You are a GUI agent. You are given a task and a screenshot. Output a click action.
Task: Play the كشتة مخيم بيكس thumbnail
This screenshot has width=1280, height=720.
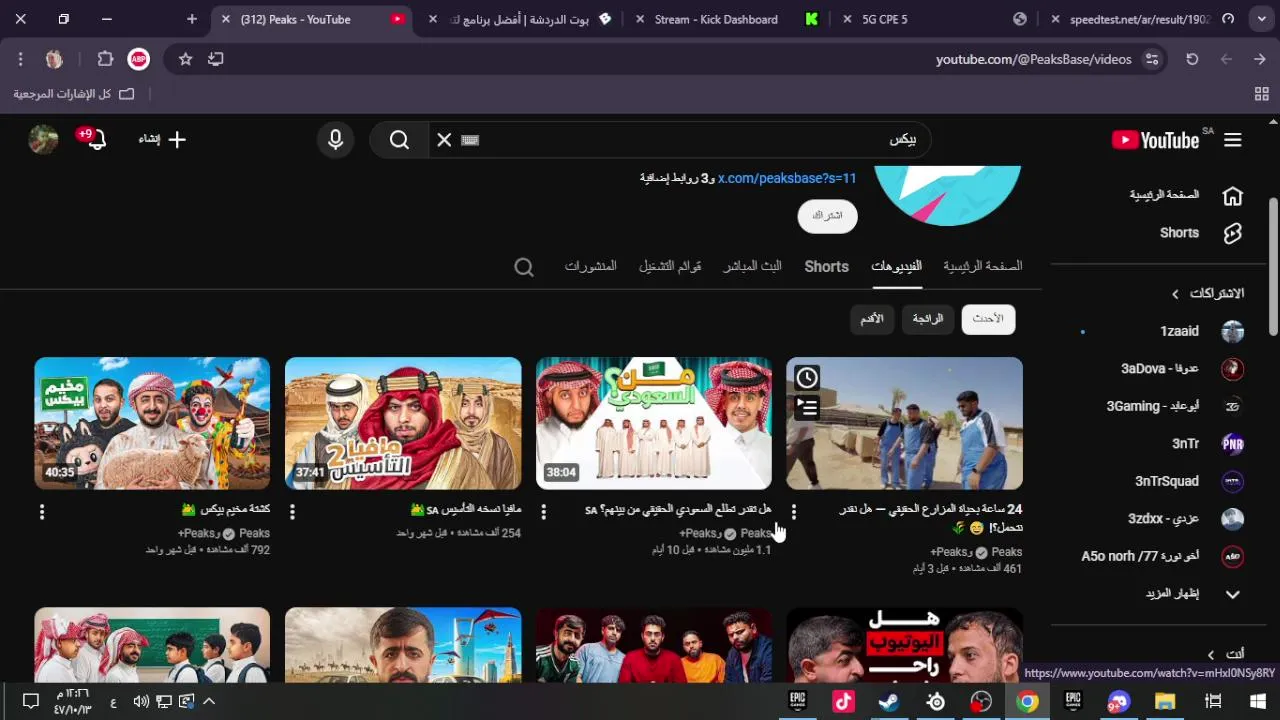pos(152,424)
